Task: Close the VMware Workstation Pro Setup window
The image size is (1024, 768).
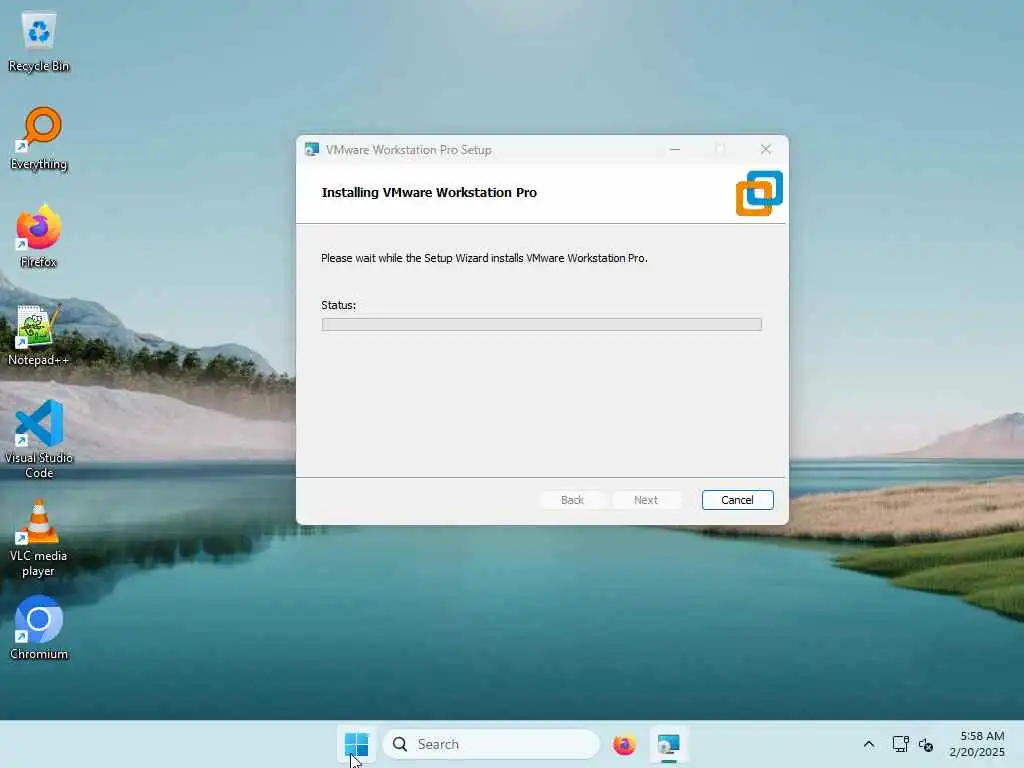Action: click(765, 150)
